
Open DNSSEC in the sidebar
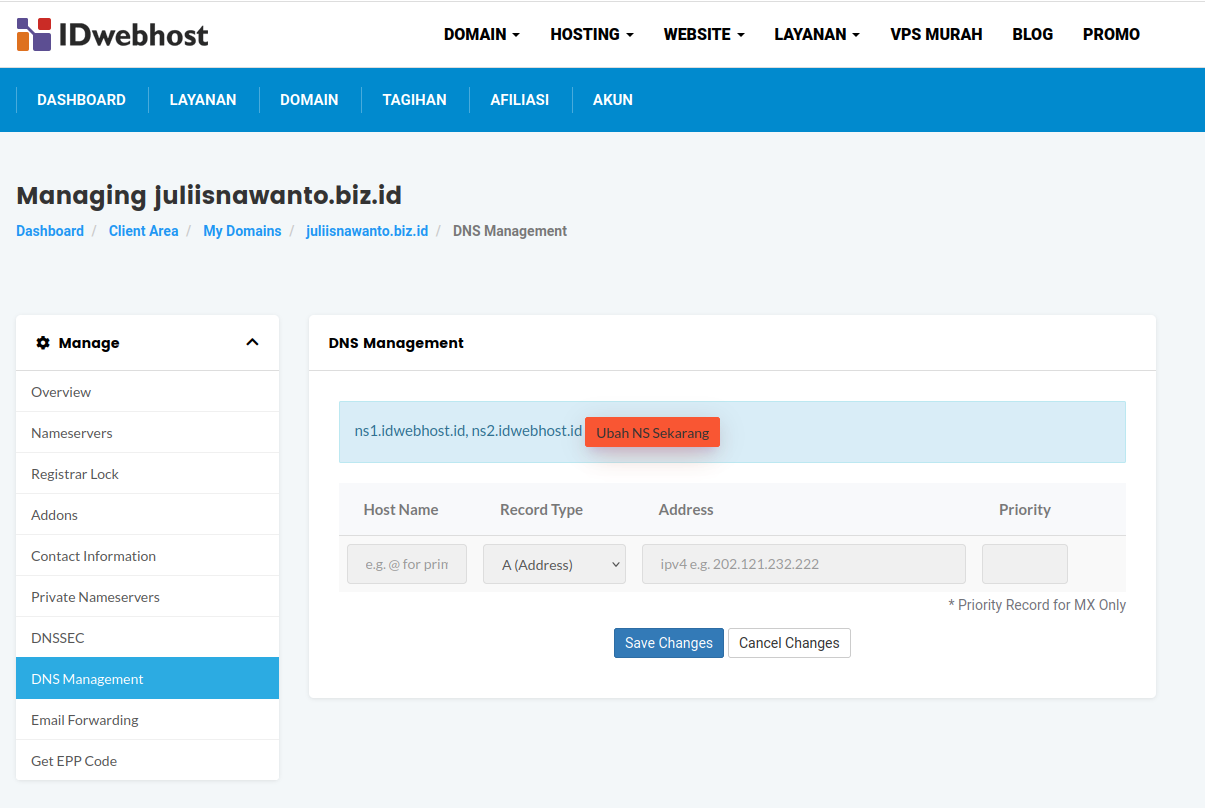(147, 638)
